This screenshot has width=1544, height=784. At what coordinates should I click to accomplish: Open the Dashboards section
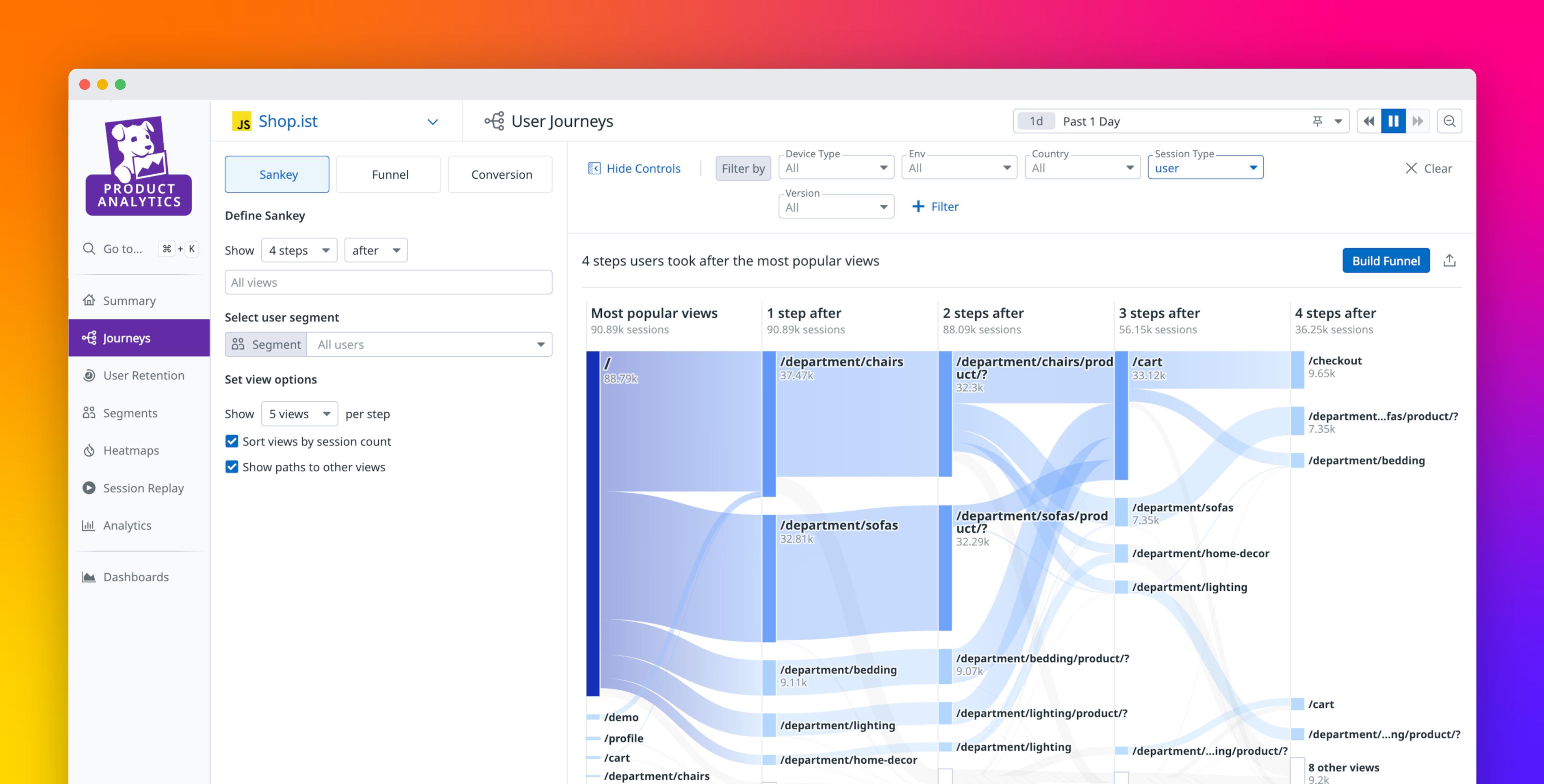[136, 576]
